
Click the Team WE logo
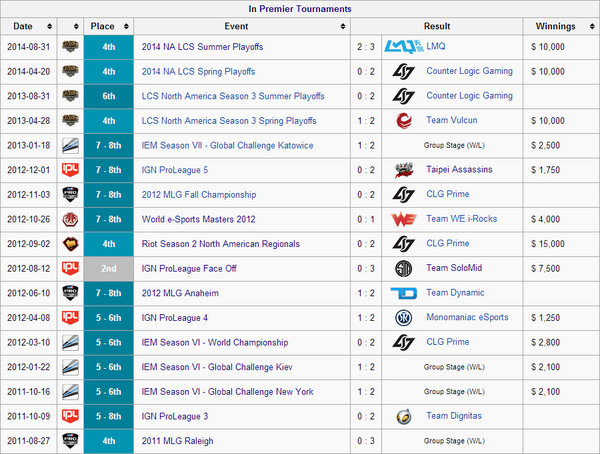click(x=404, y=219)
